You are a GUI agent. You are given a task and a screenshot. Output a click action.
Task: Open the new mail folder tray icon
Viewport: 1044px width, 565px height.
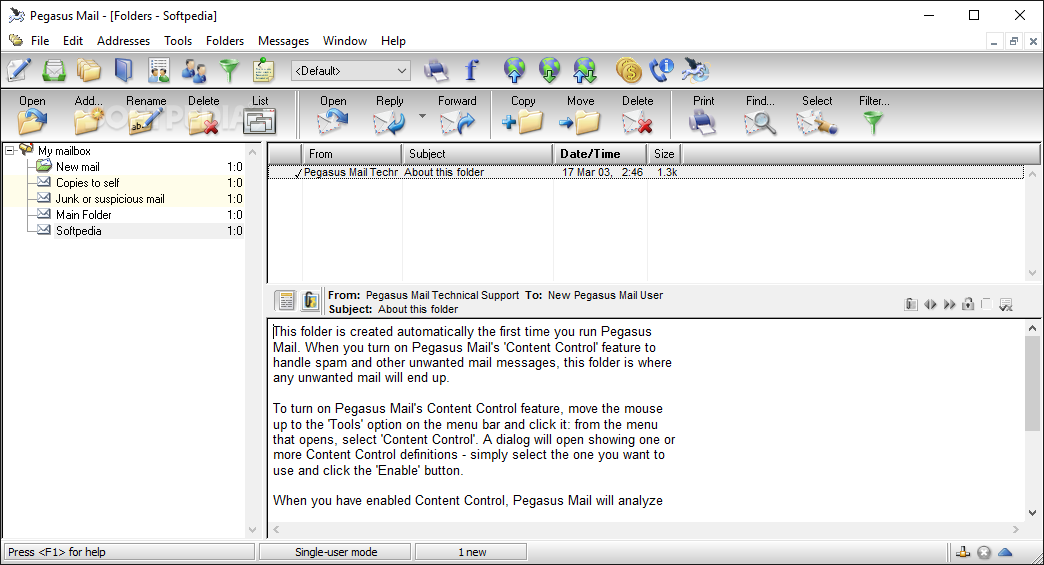54,70
